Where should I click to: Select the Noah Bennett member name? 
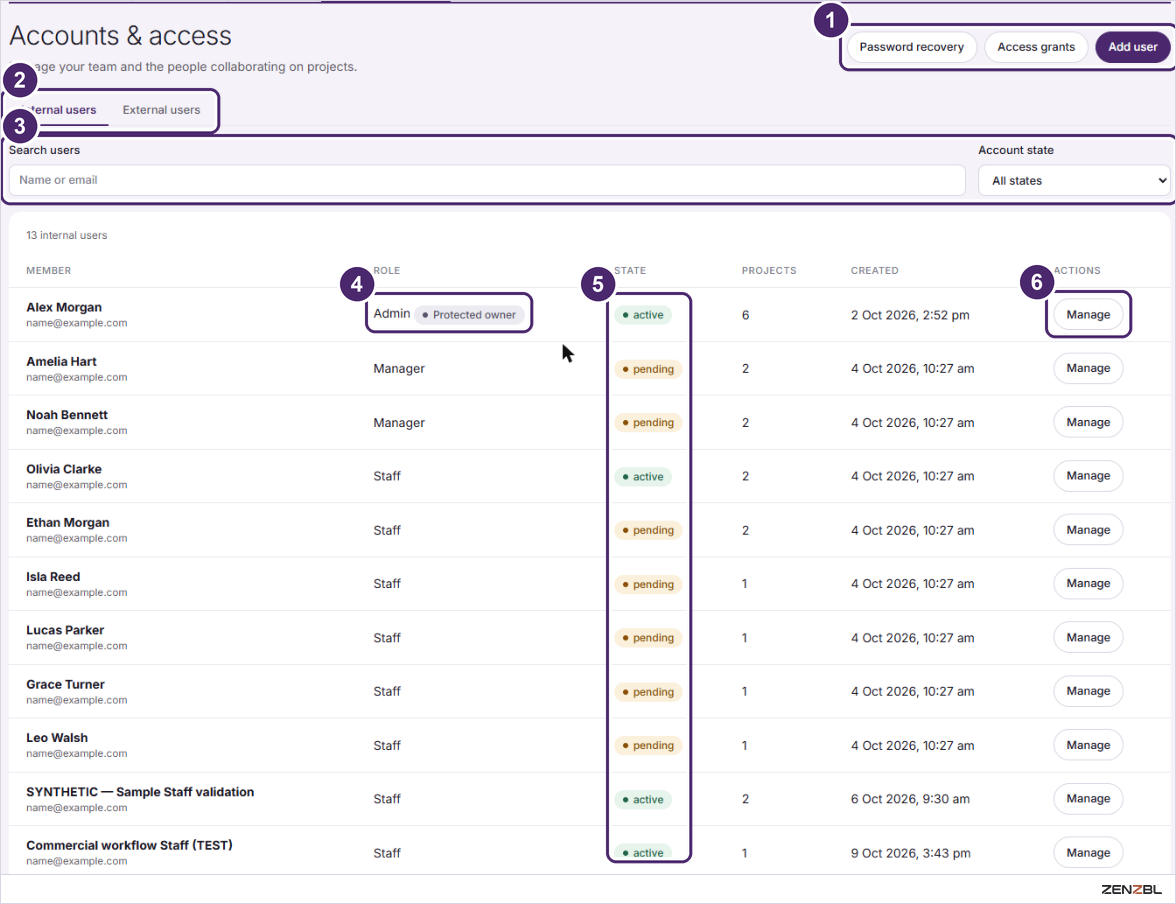tap(67, 415)
